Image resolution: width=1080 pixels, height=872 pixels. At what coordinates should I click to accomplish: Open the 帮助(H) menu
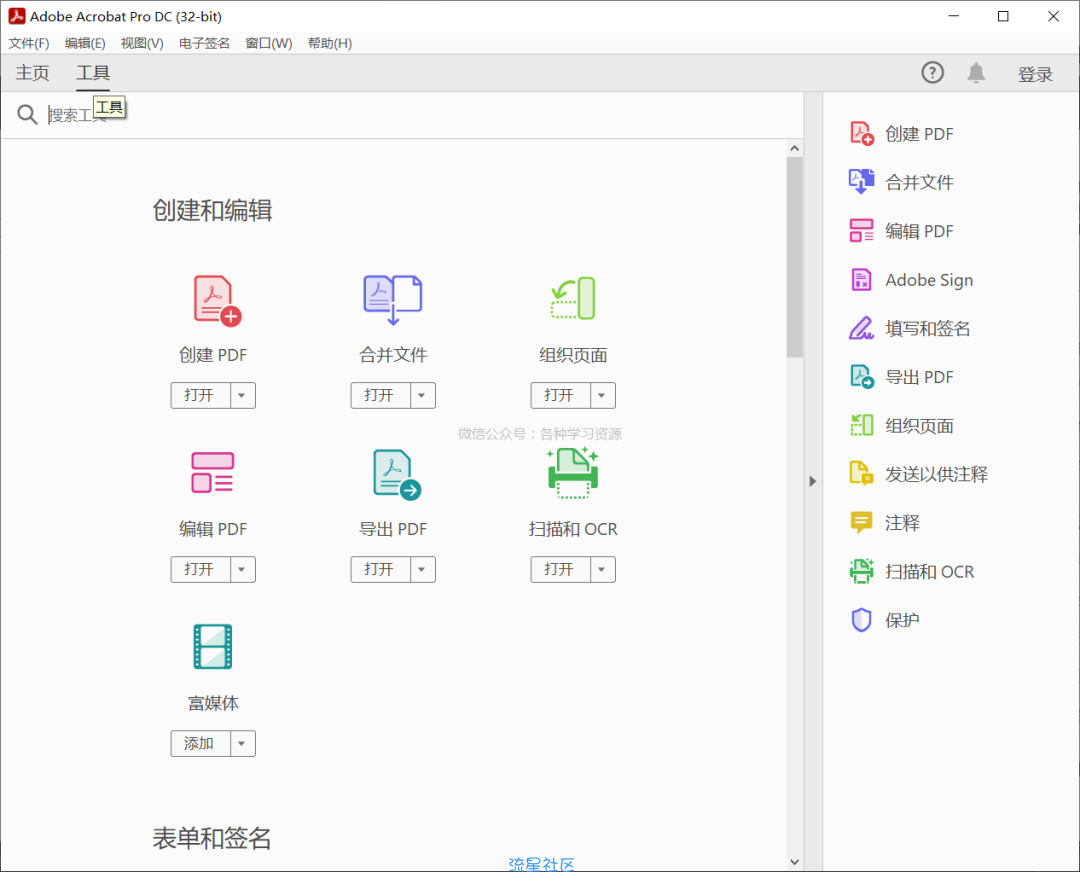point(330,43)
